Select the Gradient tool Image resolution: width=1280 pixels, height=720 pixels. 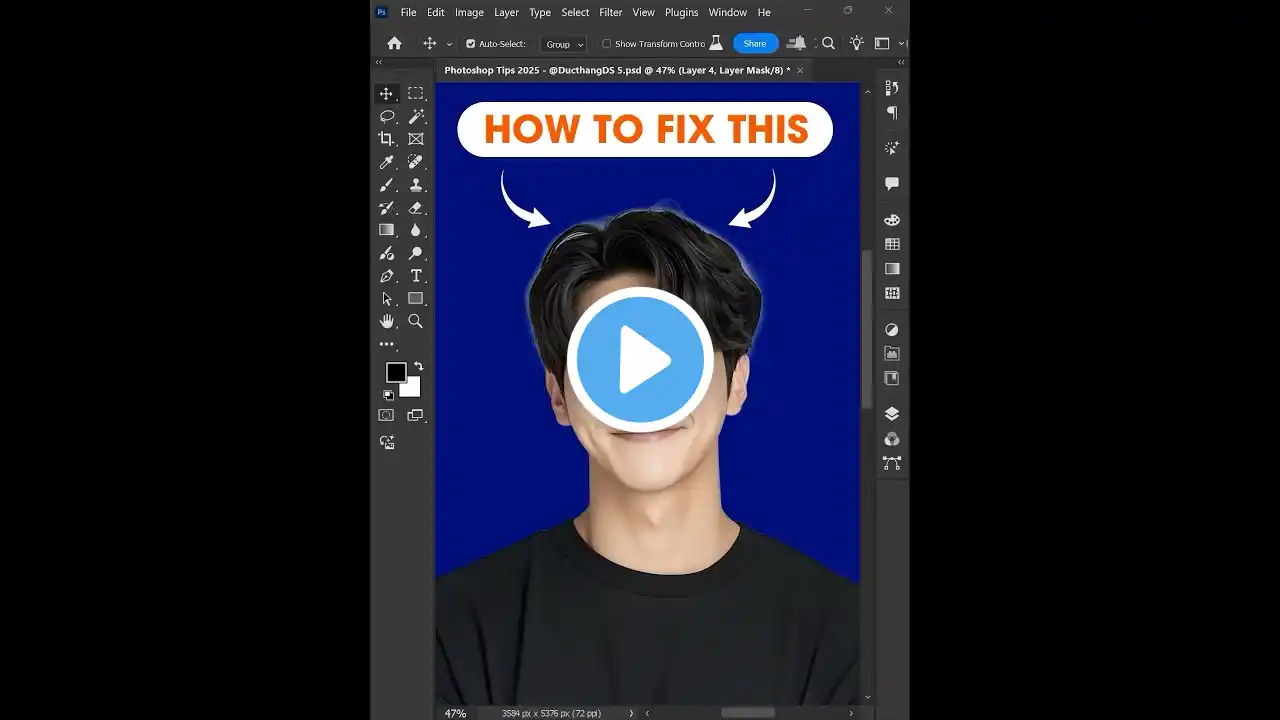click(x=386, y=230)
